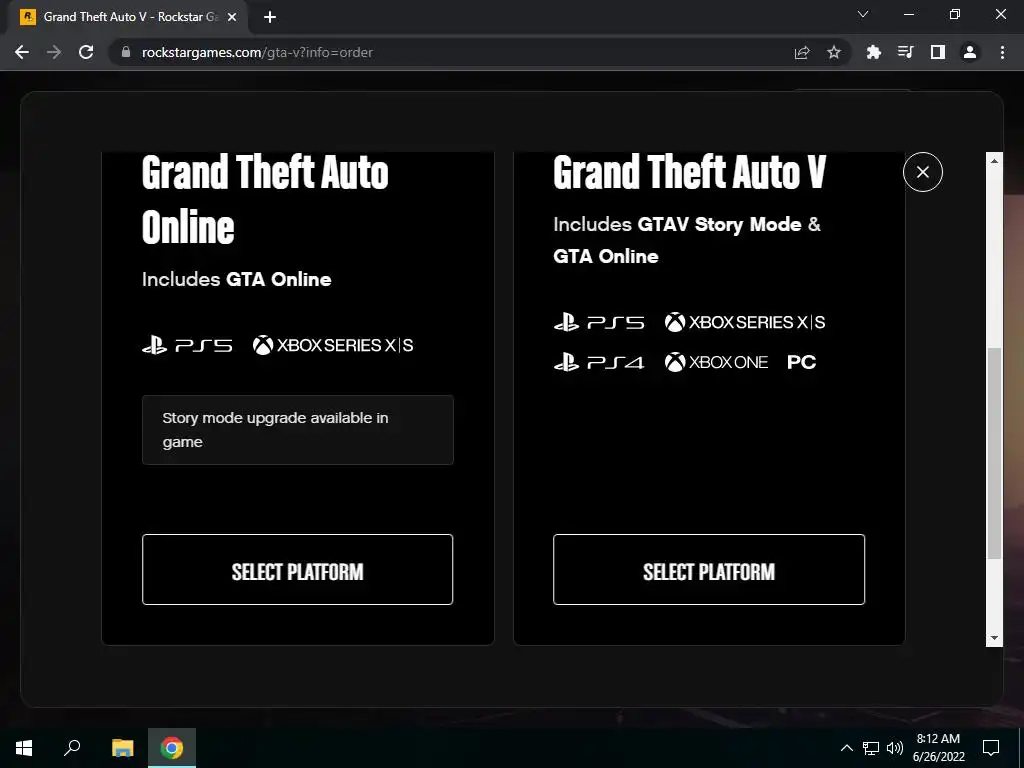The width and height of the screenshot is (1024, 768).
Task: Open the taskbar clock and date
Action: click(938, 748)
